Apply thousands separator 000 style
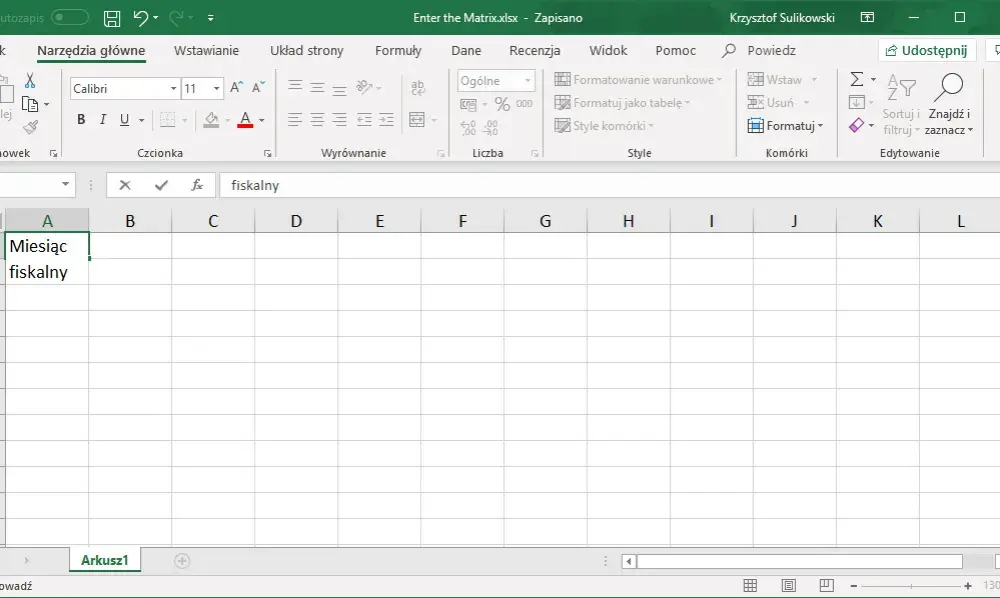The image size is (1000, 598). pyautogui.click(x=524, y=104)
